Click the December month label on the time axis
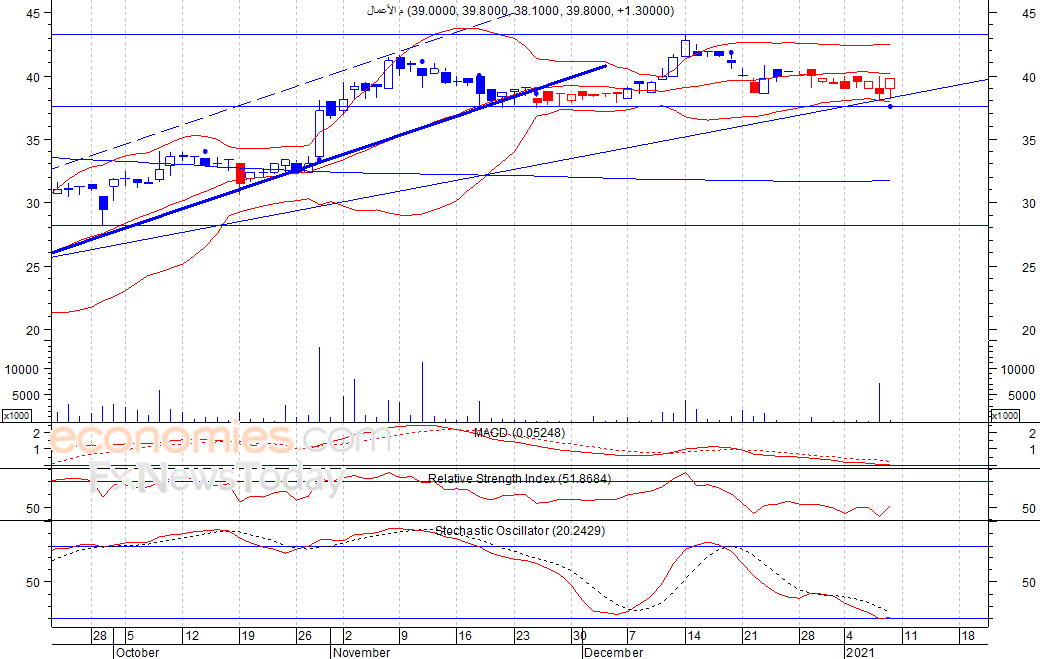The width and height of the screenshot is (1040, 659). coord(614,652)
